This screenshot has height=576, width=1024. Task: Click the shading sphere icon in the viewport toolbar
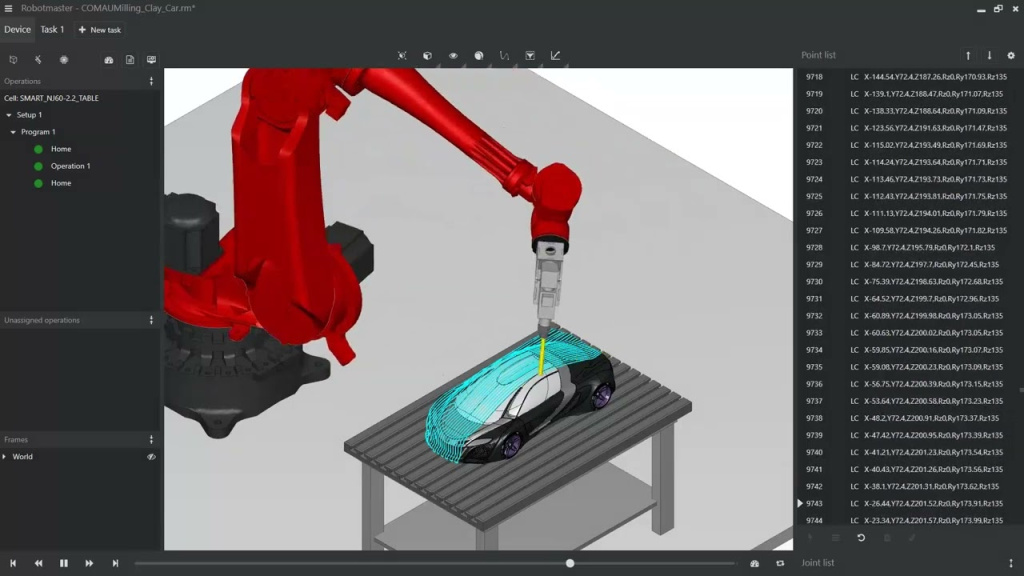tap(479, 56)
